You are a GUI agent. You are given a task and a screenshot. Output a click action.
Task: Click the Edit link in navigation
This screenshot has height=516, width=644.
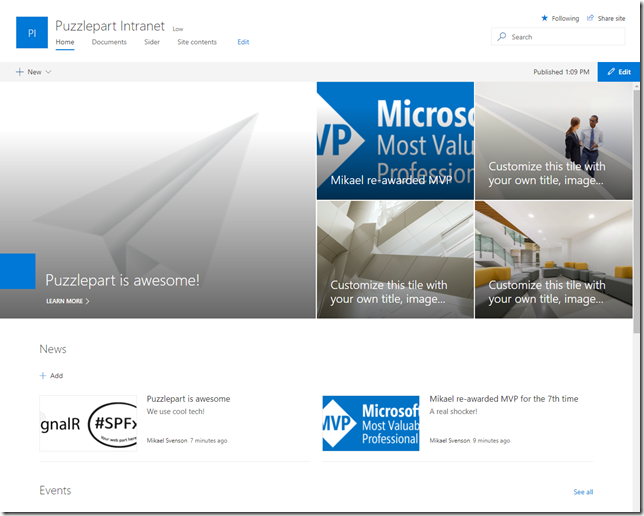coord(243,42)
